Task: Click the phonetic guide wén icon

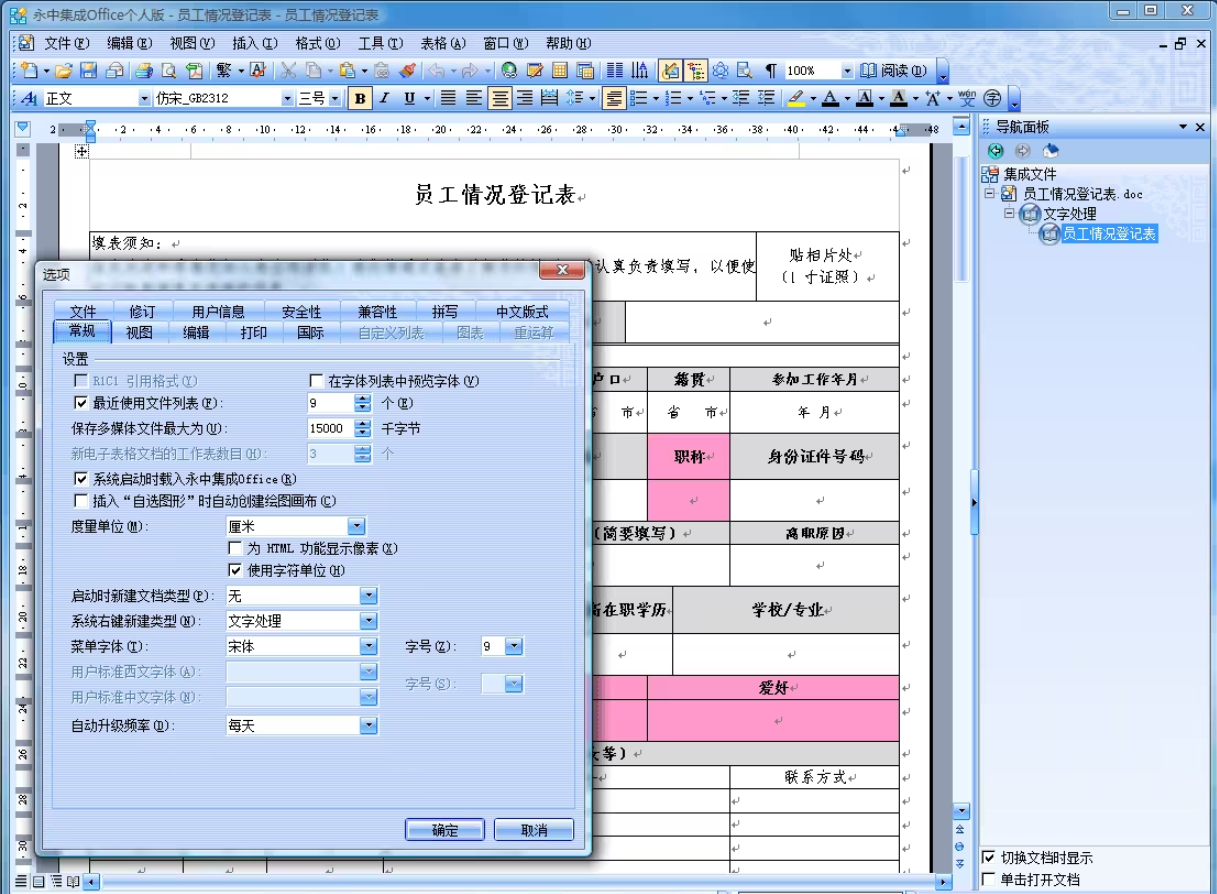Action: 967,98
